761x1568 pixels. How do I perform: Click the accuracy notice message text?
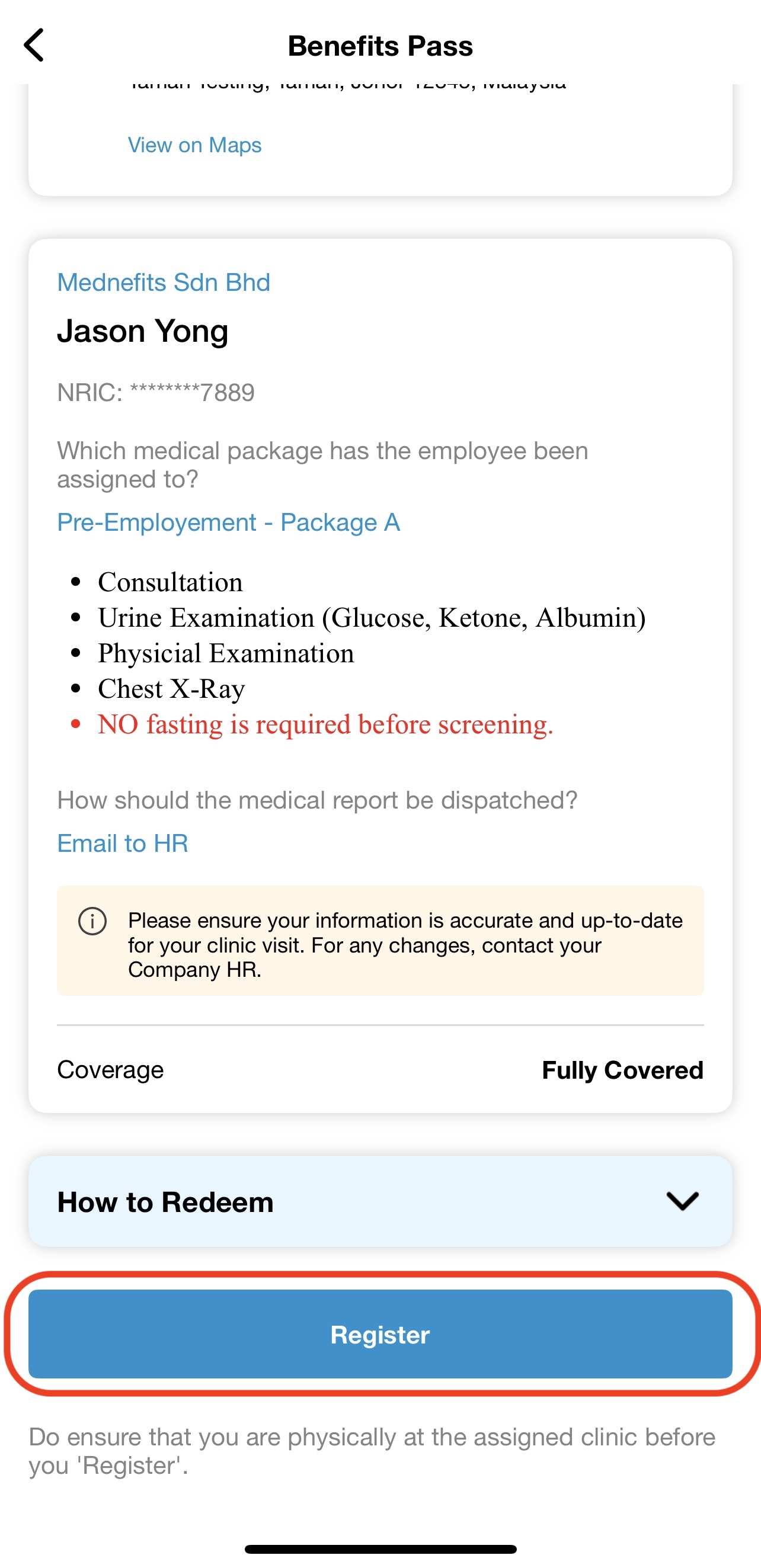(405, 945)
